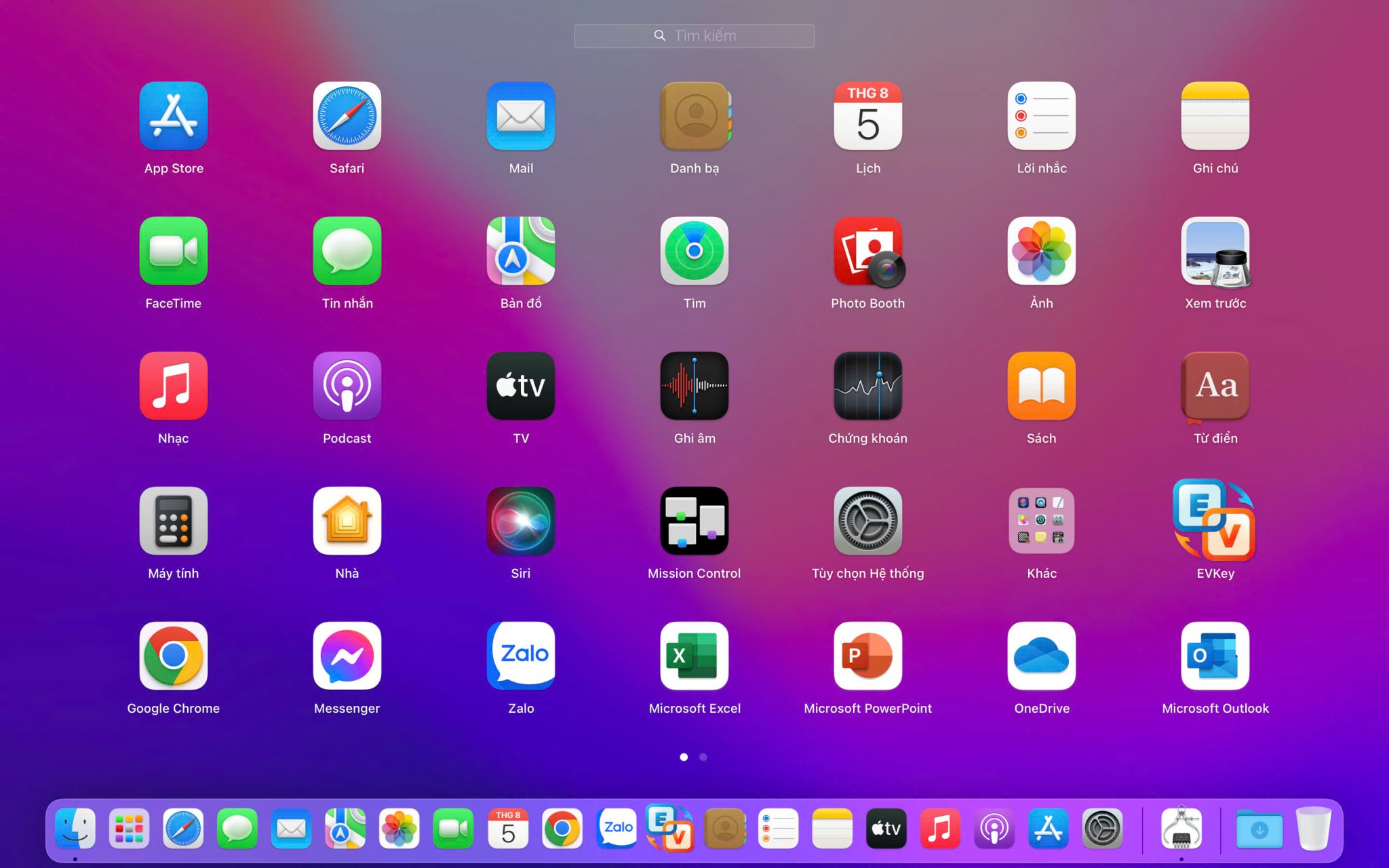Open Apple TV from the Dock
Viewport: 1389px width, 868px height.
point(886,828)
